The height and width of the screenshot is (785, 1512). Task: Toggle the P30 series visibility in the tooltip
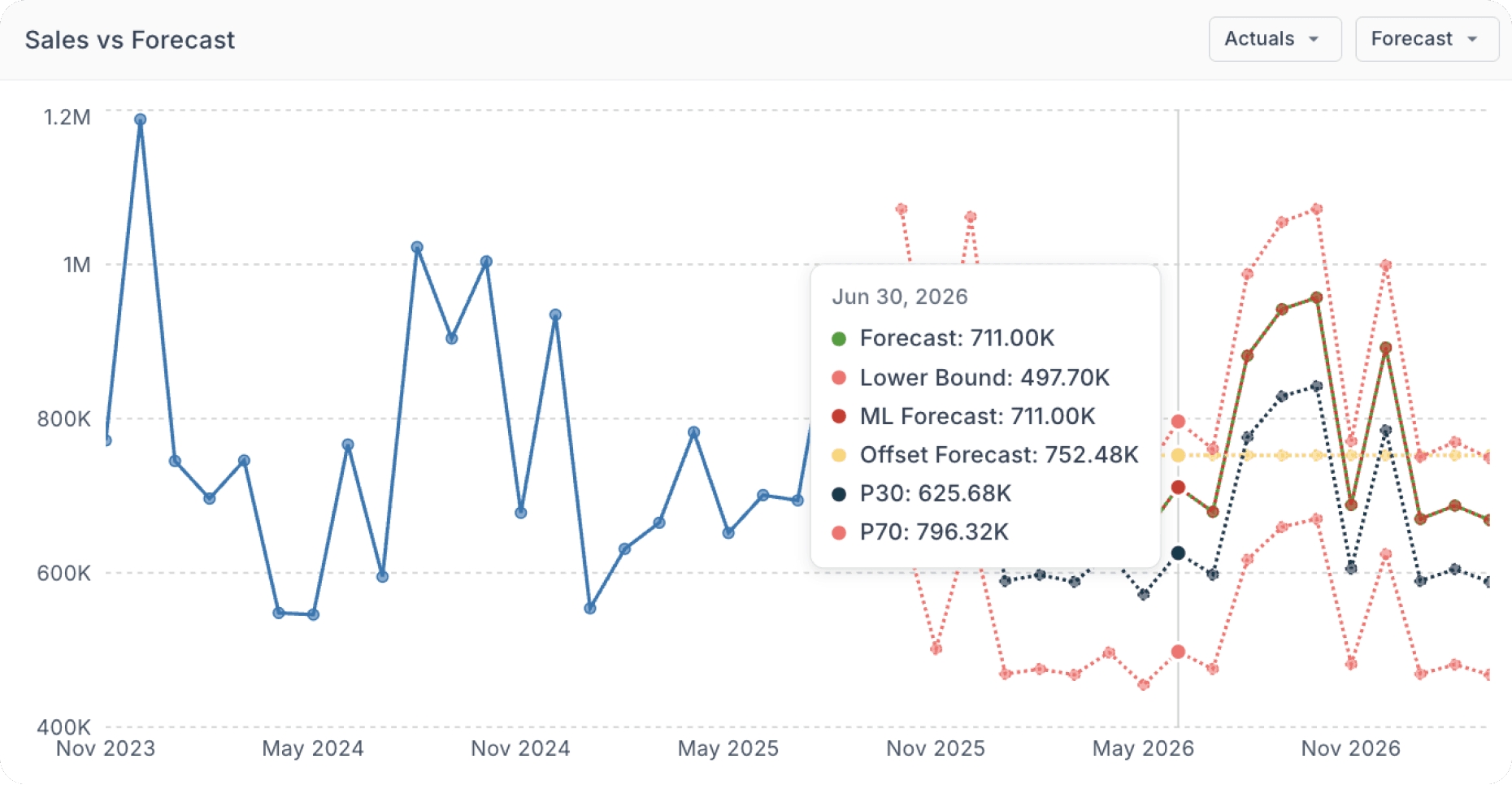(x=934, y=492)
